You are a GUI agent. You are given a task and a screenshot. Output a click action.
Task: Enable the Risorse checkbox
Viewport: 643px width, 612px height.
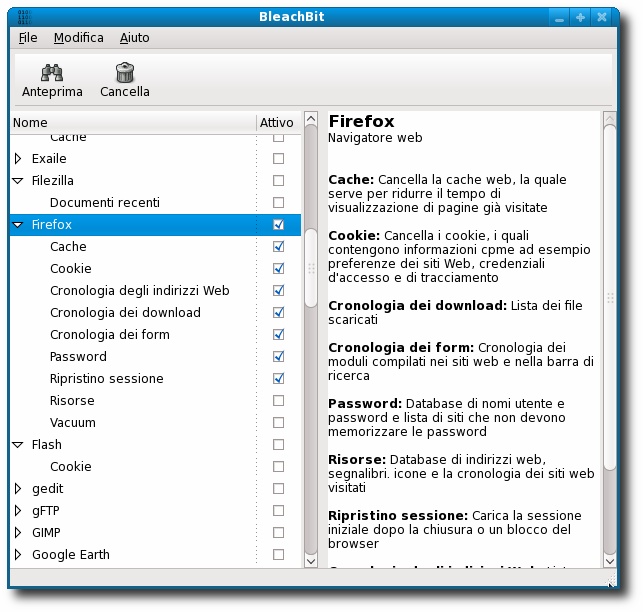tap(278, 400)
